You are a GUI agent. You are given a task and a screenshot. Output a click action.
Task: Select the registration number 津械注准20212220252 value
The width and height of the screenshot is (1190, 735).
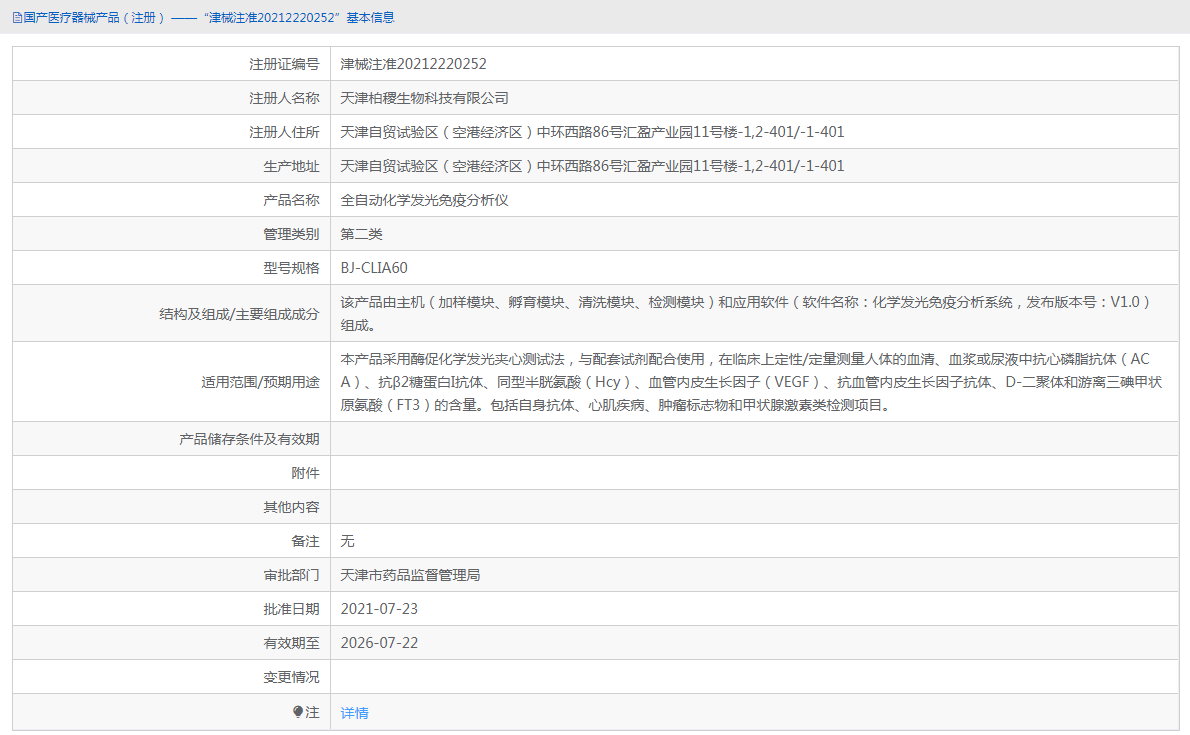click(x=412, y=63)
